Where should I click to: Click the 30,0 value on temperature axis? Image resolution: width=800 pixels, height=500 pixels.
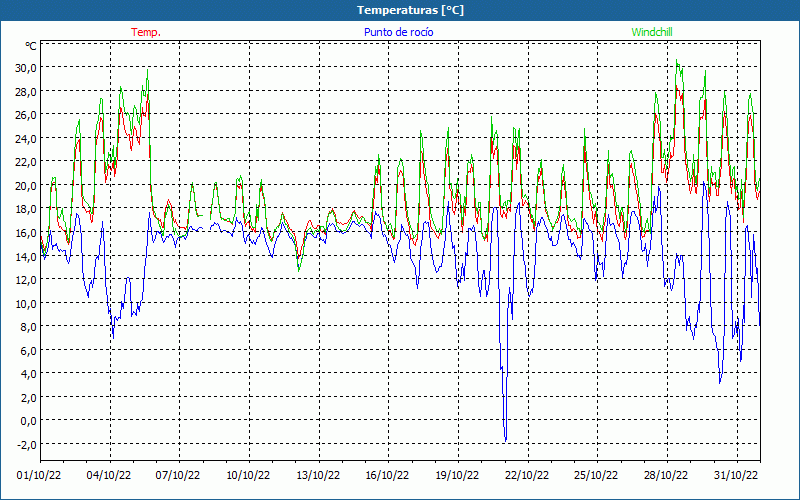pyautogui.click(x=27, y=68)
